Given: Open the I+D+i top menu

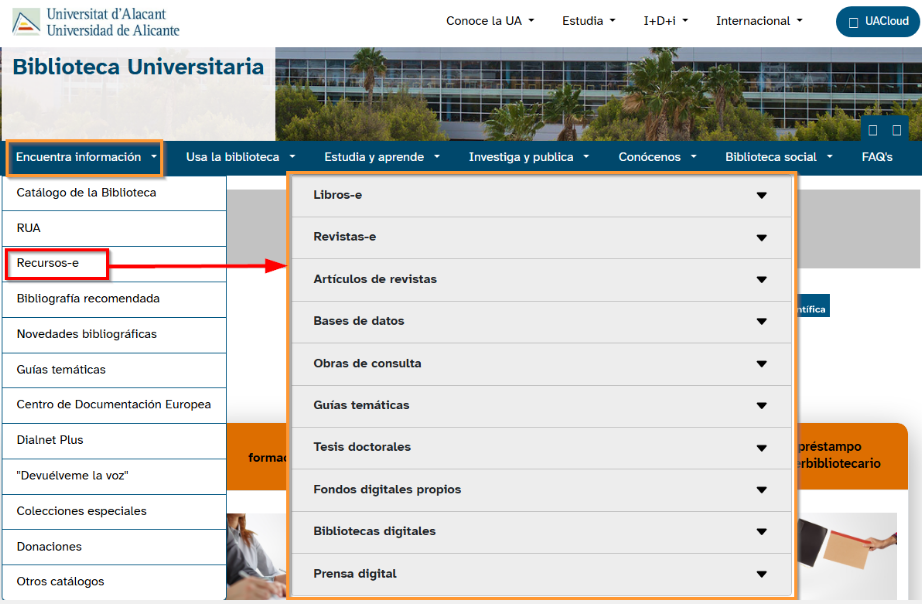Looking at the screenshot, I should coord(665,21).
